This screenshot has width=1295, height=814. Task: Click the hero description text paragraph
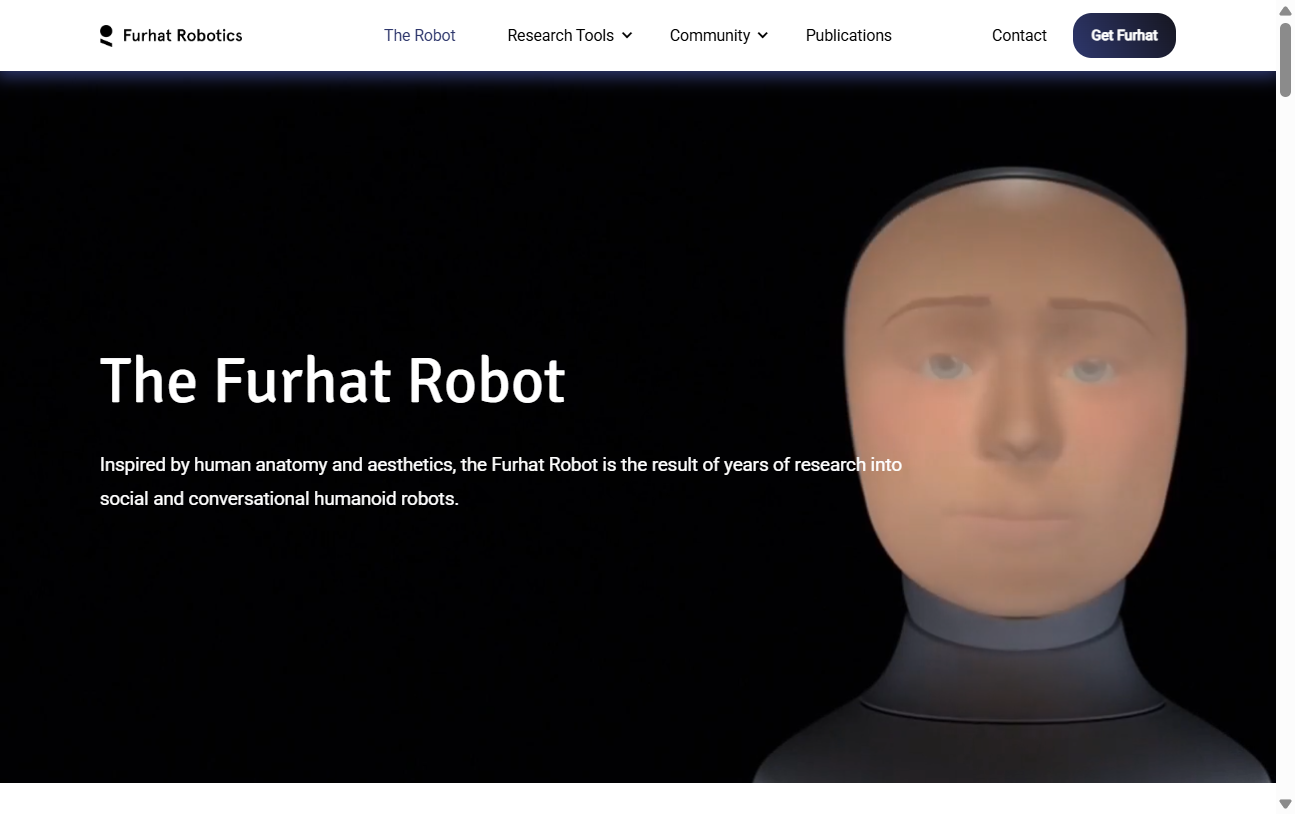[x=500, y=480]
